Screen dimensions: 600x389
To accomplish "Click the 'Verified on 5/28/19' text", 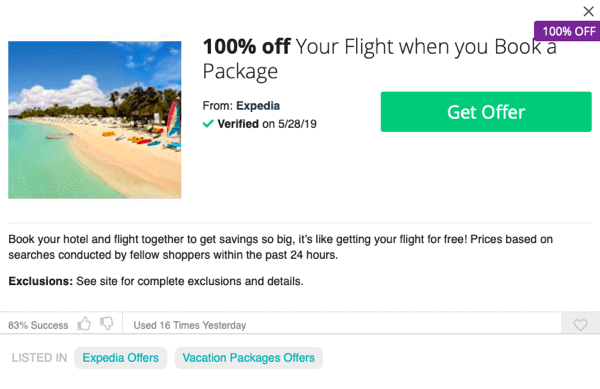I will (x=267, y=124).
